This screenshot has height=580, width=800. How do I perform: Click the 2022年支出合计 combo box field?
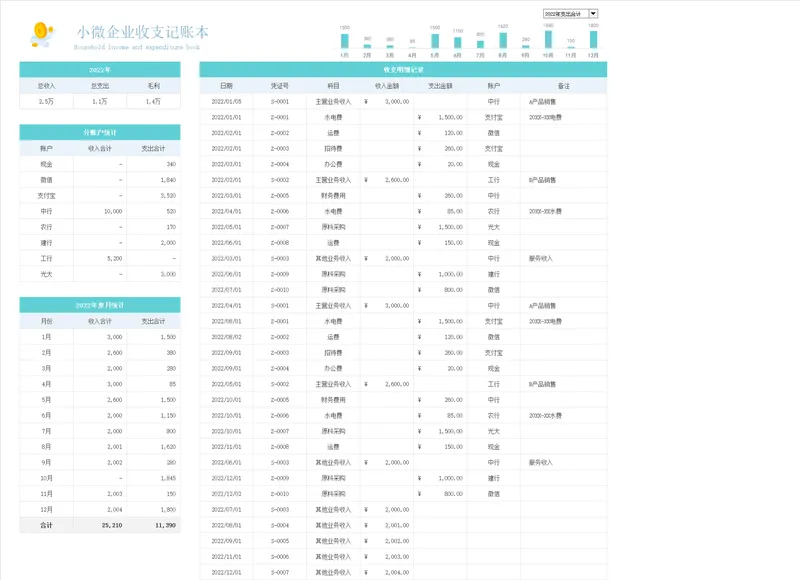pyautogui.click(x=566, y=14)
